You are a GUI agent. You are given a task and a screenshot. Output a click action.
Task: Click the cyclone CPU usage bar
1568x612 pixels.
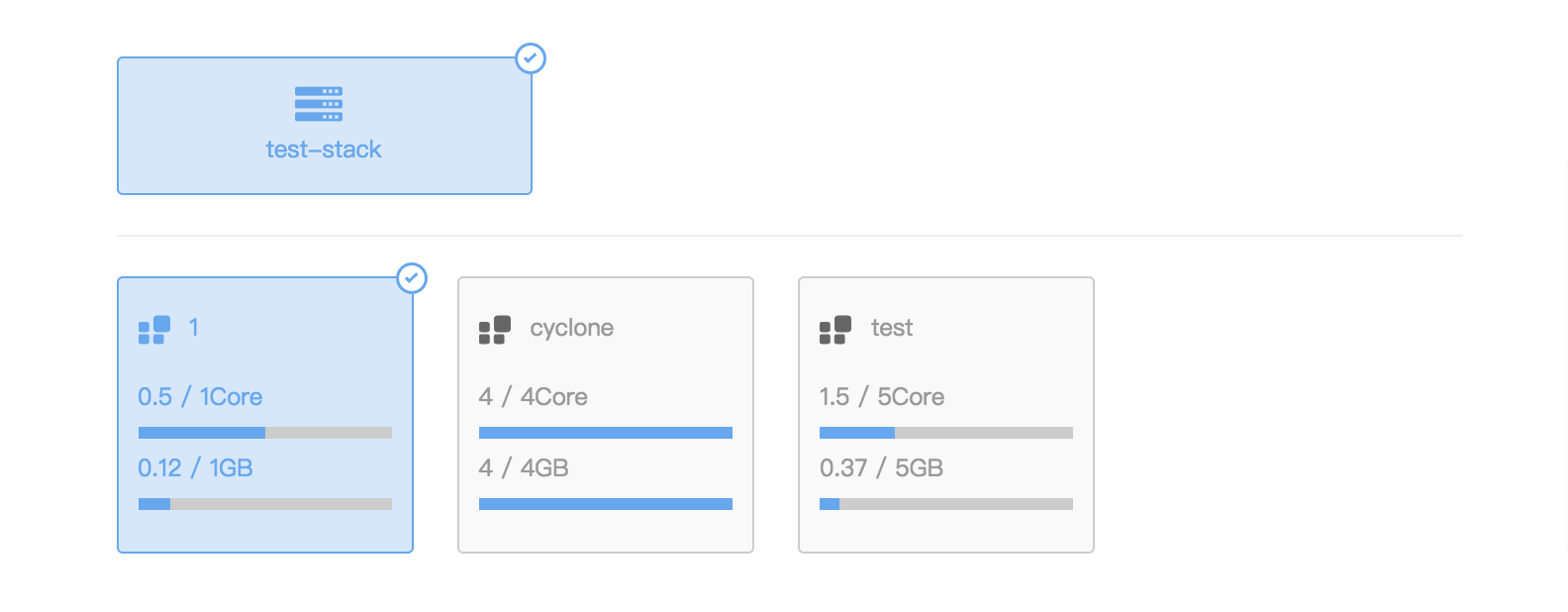coord(606,433)
